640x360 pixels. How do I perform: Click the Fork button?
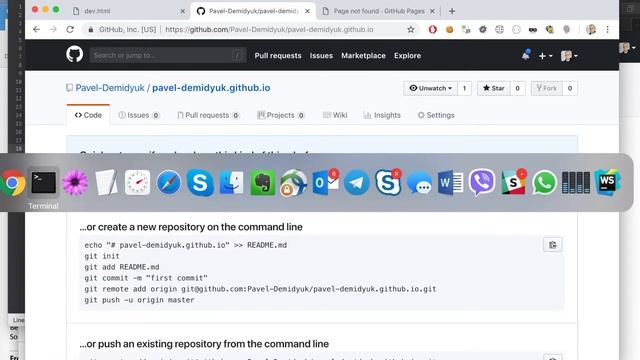point(547,88)
